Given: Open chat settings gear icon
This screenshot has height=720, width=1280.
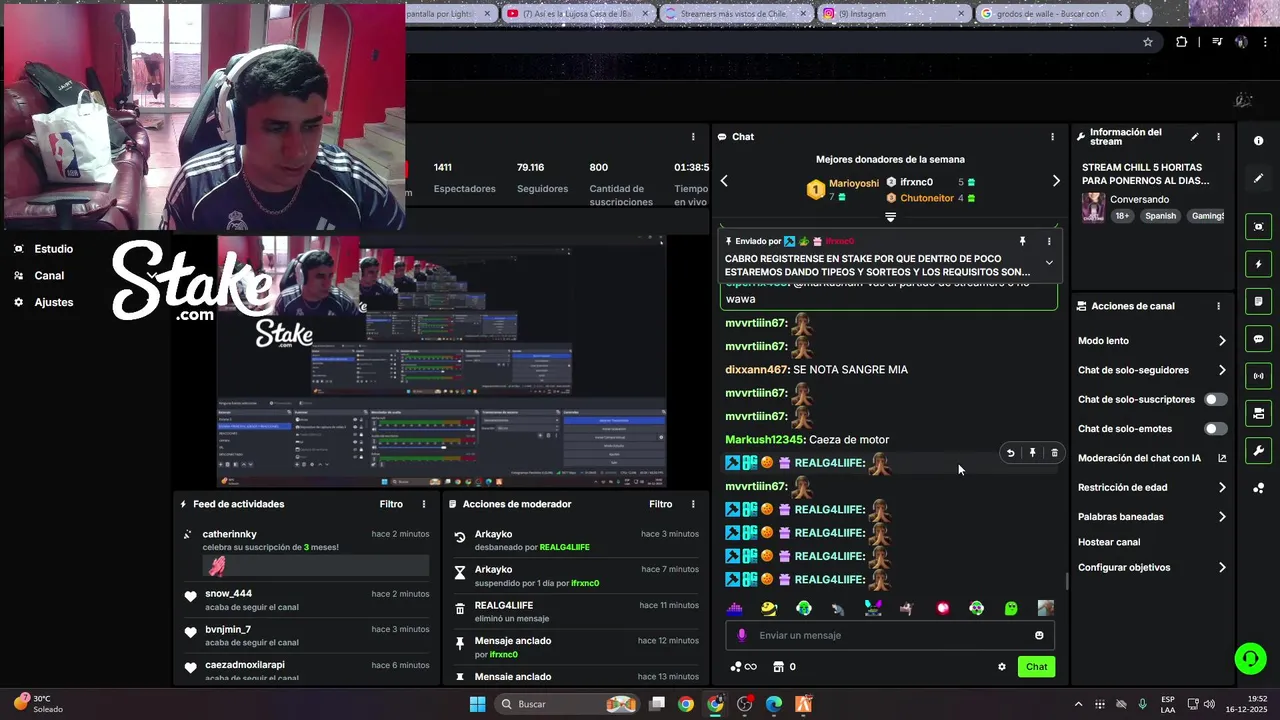Looking at the screenshot, I should (x=1001, y=667).
